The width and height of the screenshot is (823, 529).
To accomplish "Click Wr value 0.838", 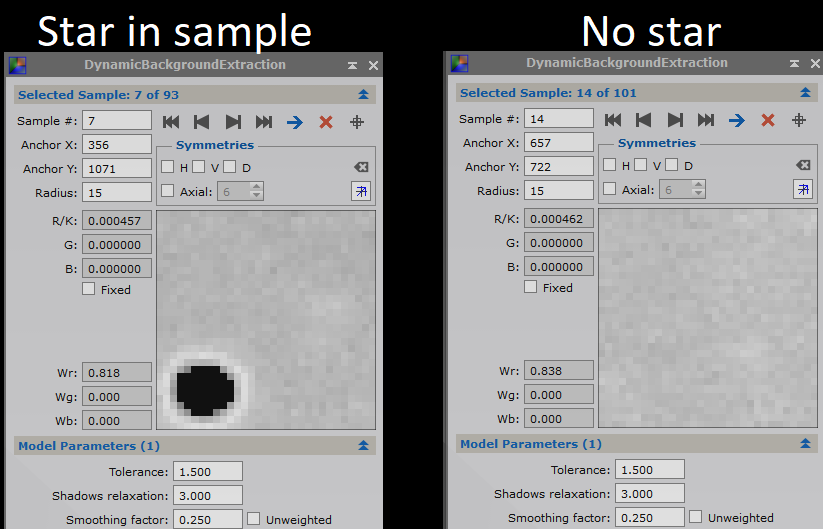I will point(559,371).
